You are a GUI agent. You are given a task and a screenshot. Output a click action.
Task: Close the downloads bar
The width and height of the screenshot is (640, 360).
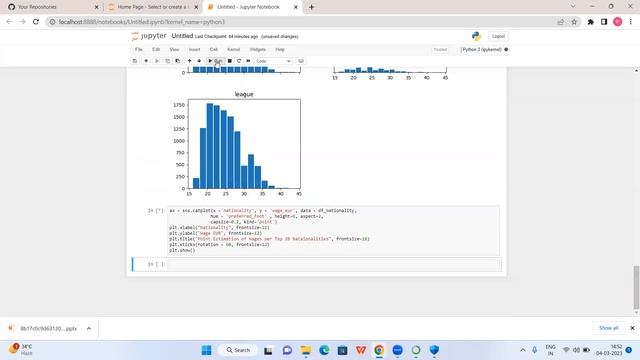[x=632, y=328]
